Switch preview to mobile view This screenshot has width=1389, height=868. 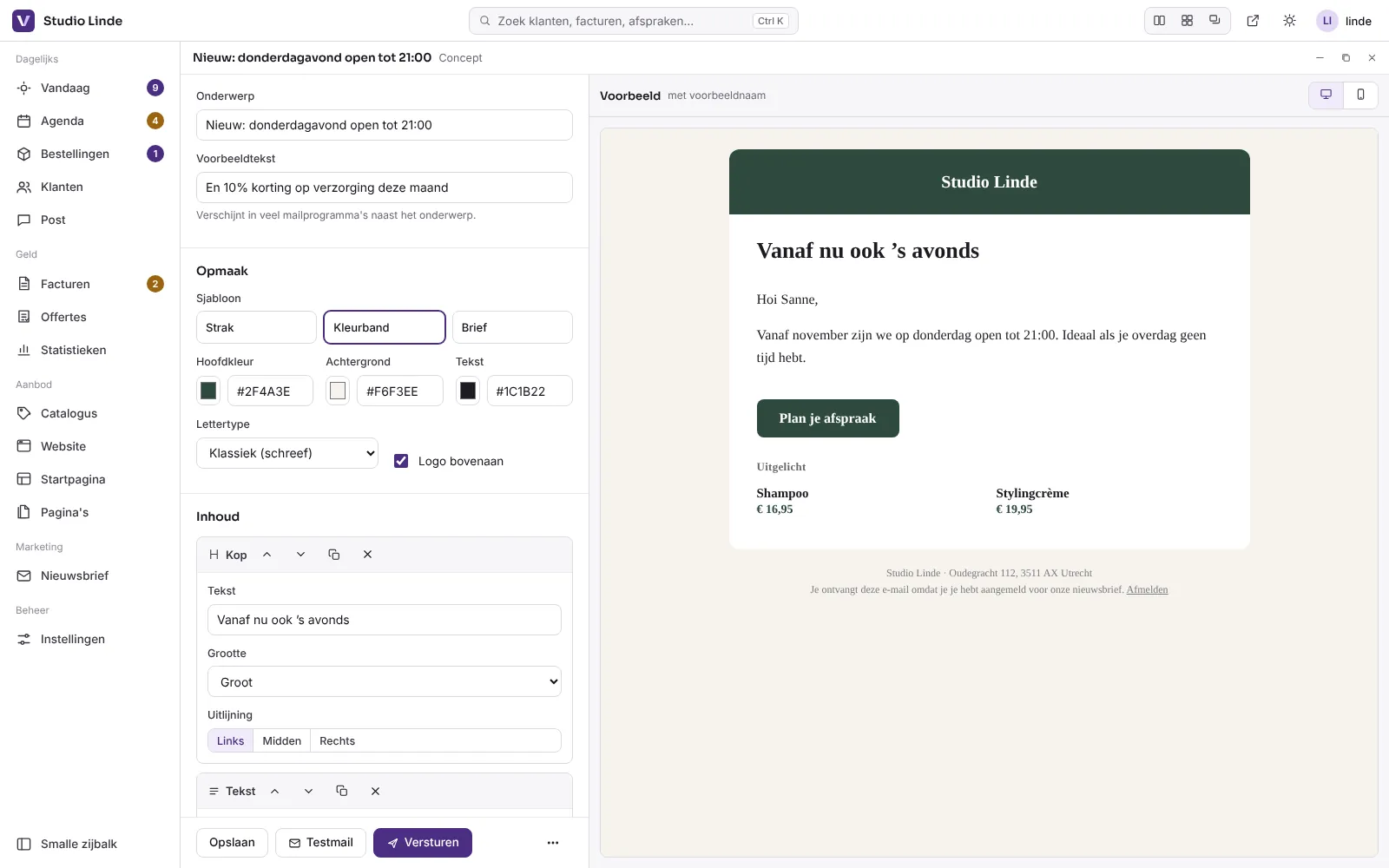coord(1360,95)
